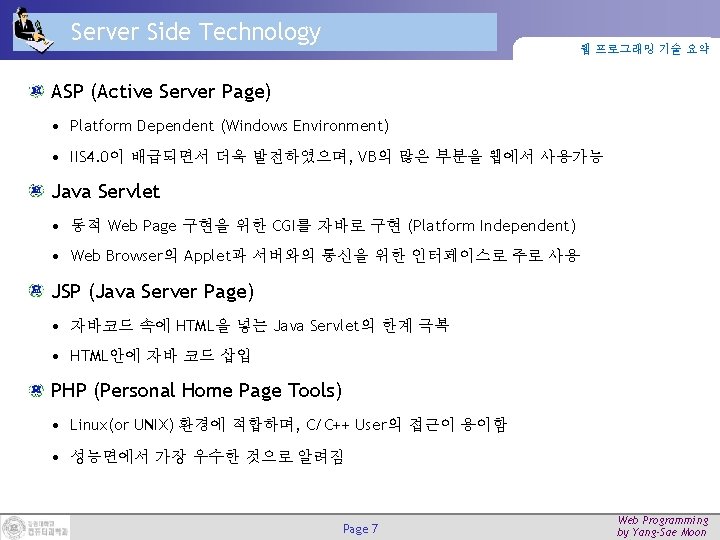The image size is (720, 540).
Task: Click 'Web Programming' footer text
Action: click(663, 520)
